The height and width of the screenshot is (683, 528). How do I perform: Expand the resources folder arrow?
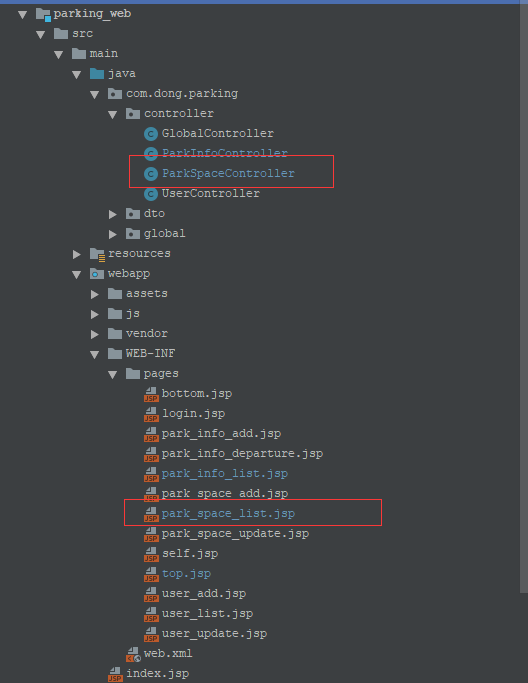point(77,254)
